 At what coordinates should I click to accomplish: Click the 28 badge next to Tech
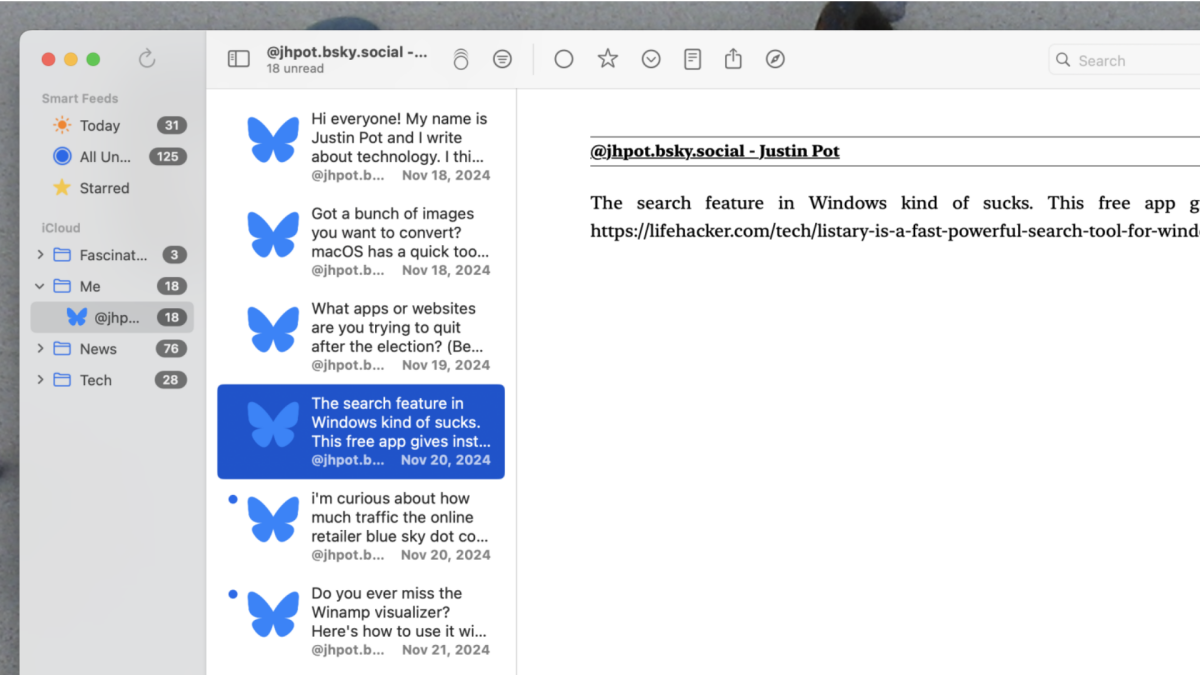(171, 380)
